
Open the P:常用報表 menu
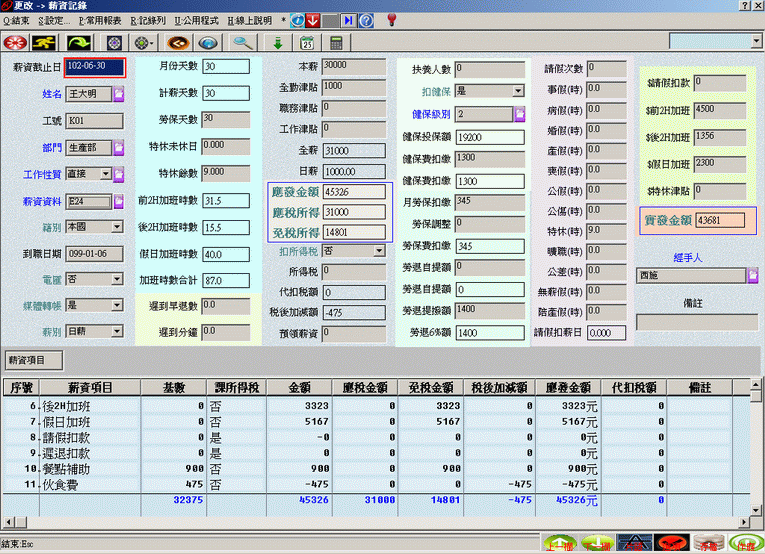100,20
